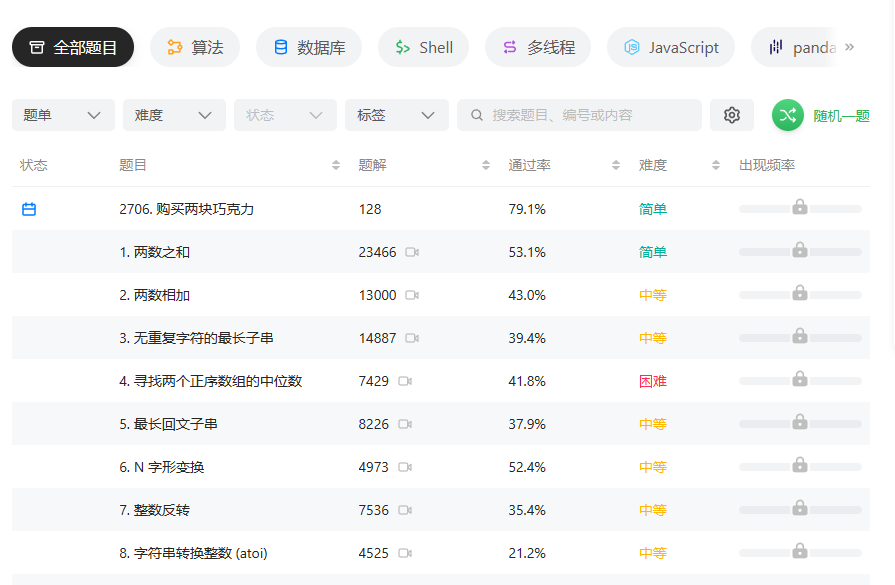The width and height of the screenshot is (895, 585).
Task: Open the daily challenge calendar icon
Action: 29,209
